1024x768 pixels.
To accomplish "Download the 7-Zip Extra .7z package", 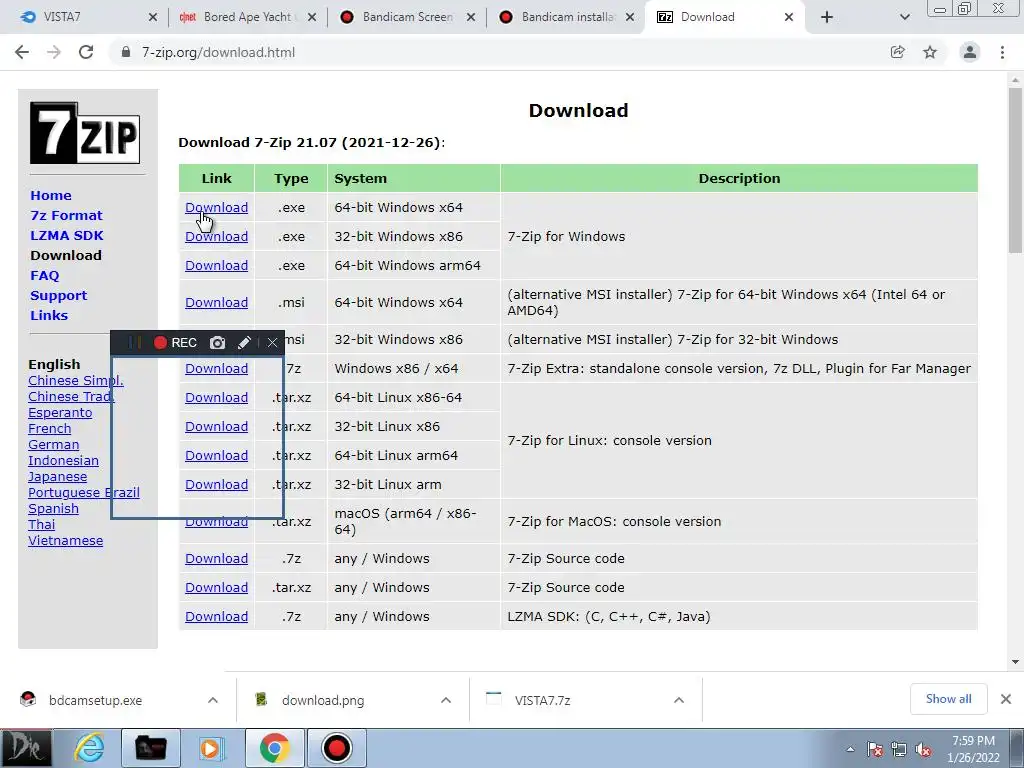I will coord(216,368).
